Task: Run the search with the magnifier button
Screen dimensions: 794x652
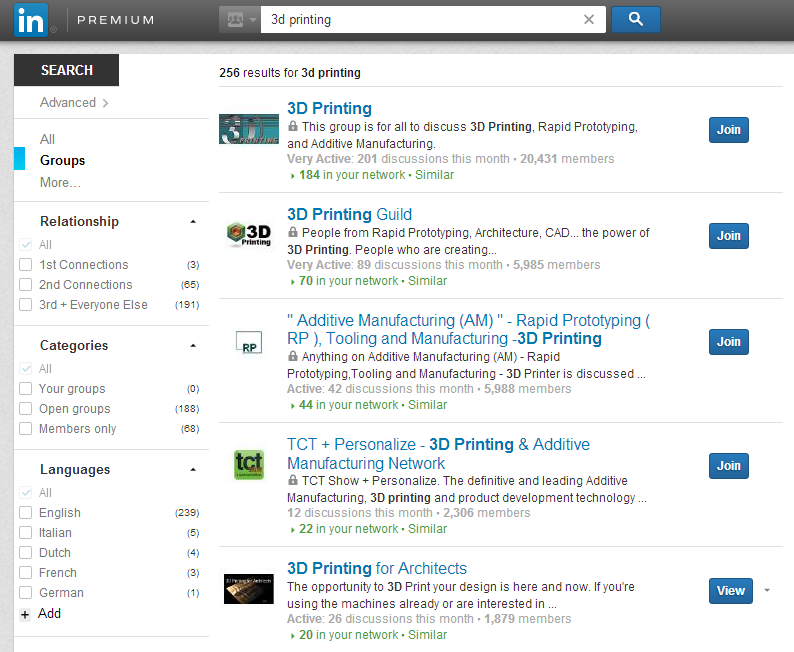Action: pyautogui.click(x=636, y=20)
